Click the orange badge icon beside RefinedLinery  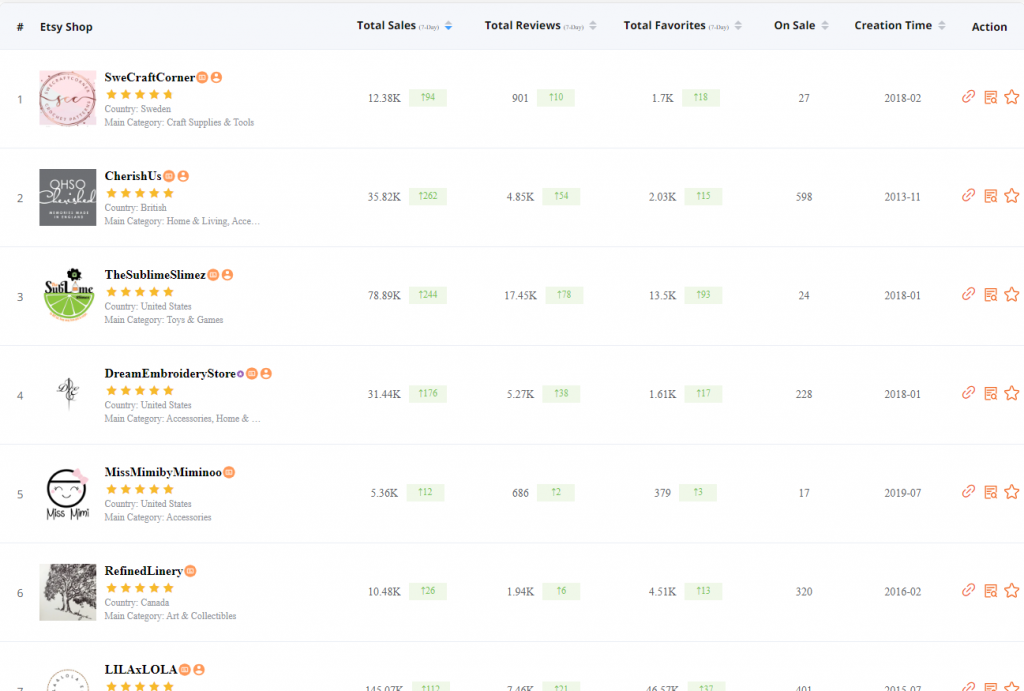tap(190, 571)
